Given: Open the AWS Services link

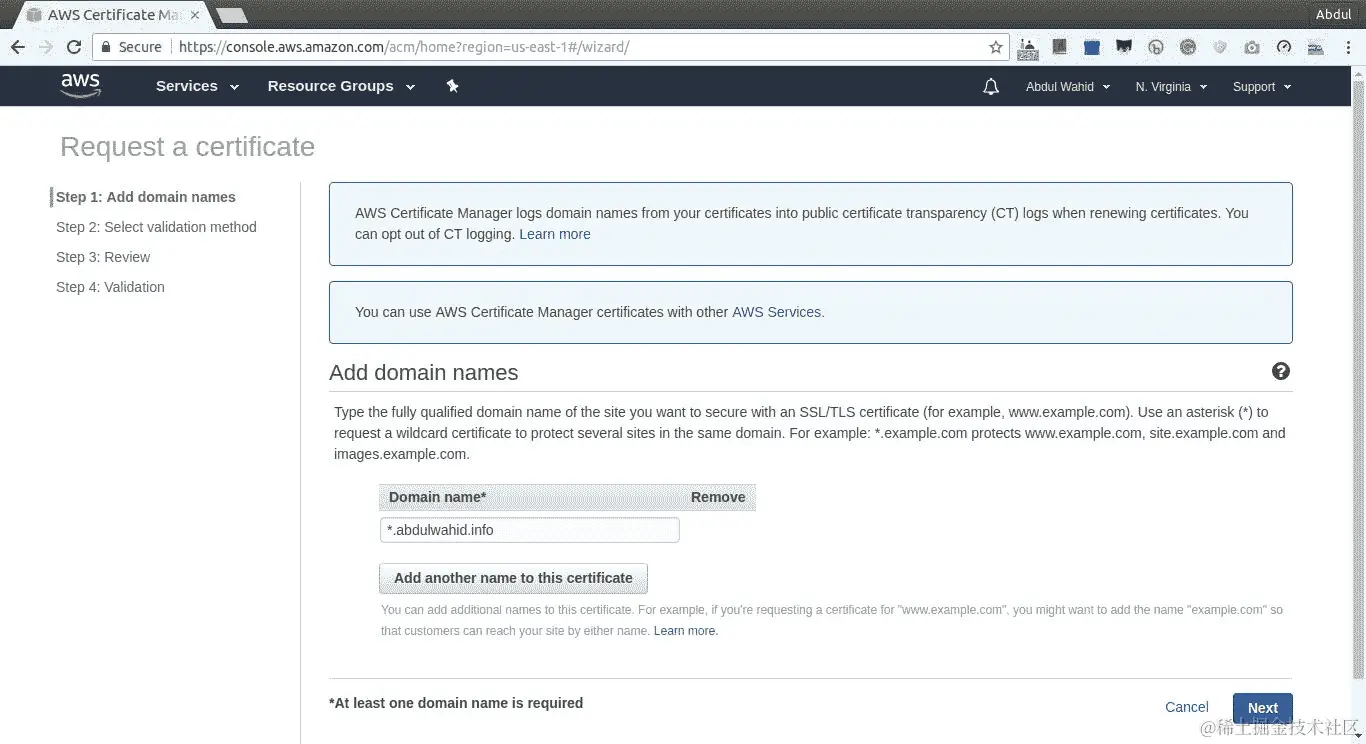Looking at the screenshot, I should point(777,312).
